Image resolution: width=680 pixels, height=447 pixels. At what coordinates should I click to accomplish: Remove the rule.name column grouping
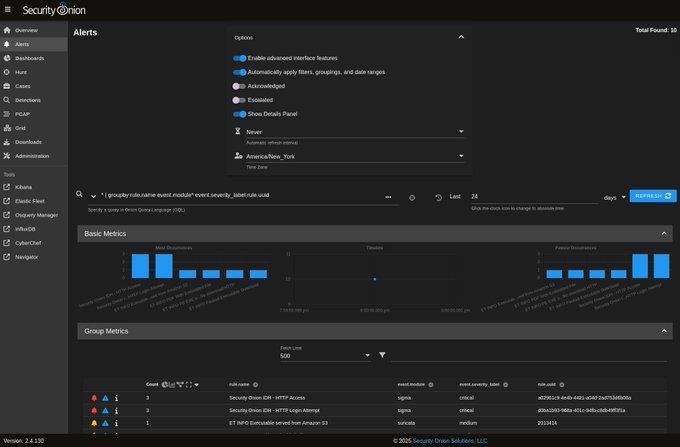(x=255, y=385)
